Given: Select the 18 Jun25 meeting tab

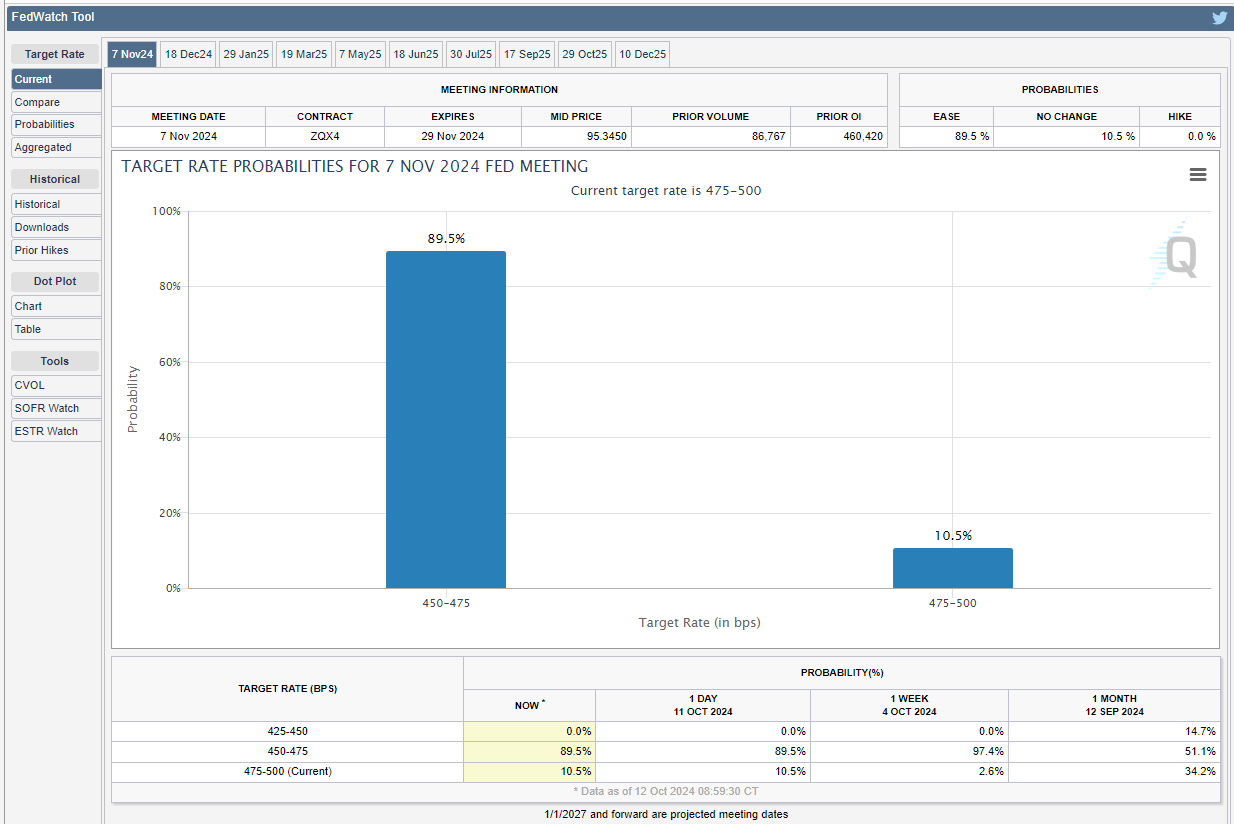Looking at the screenshot, I should coord(416,54).
